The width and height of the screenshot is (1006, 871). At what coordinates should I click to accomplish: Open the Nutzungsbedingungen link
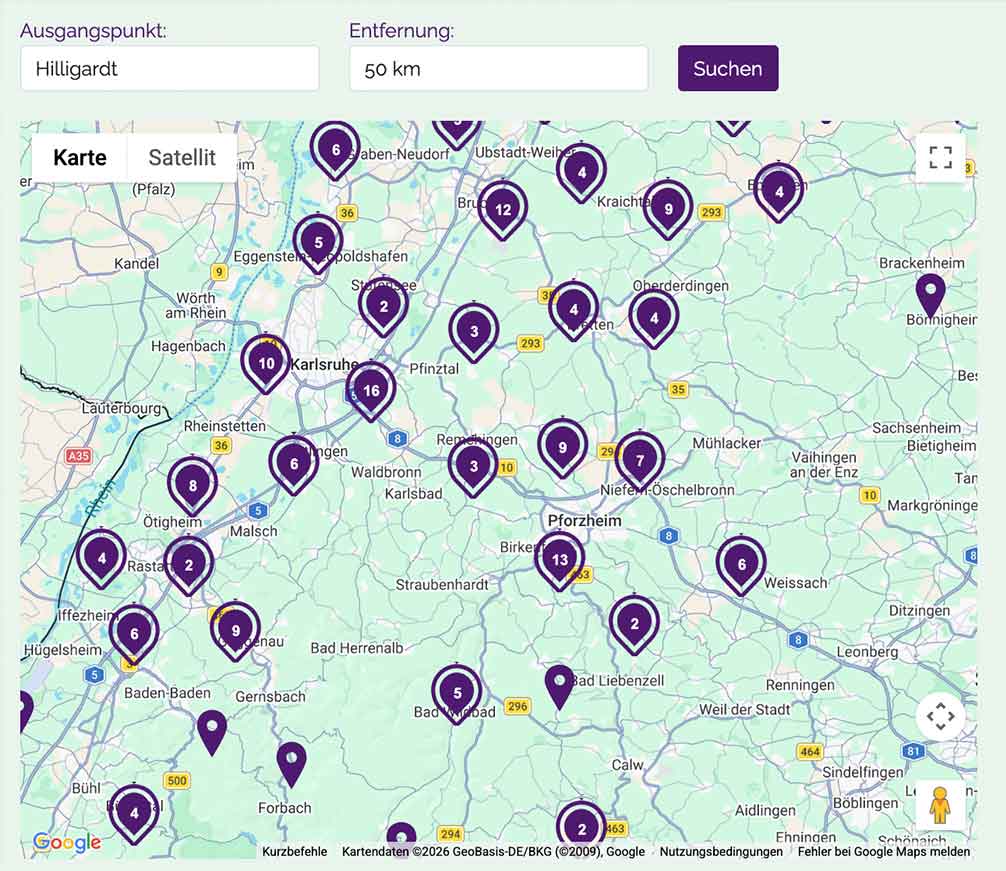[x=721, y=852]
